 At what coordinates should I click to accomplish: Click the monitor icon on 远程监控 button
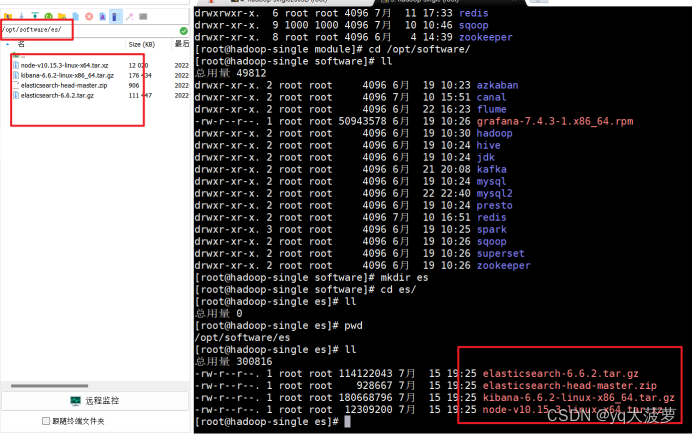click(76, 401)
